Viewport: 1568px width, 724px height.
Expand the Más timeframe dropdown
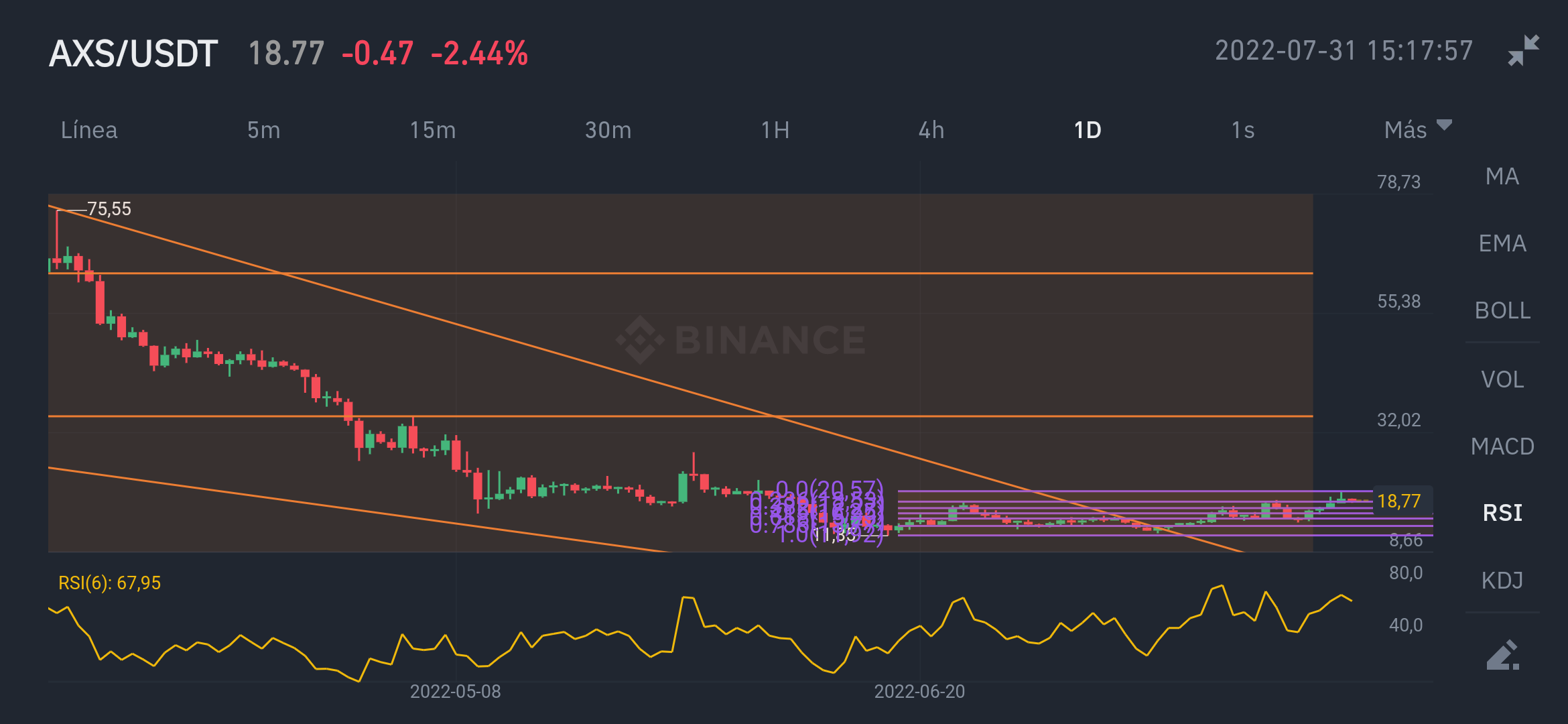(x=1417, y=129)
